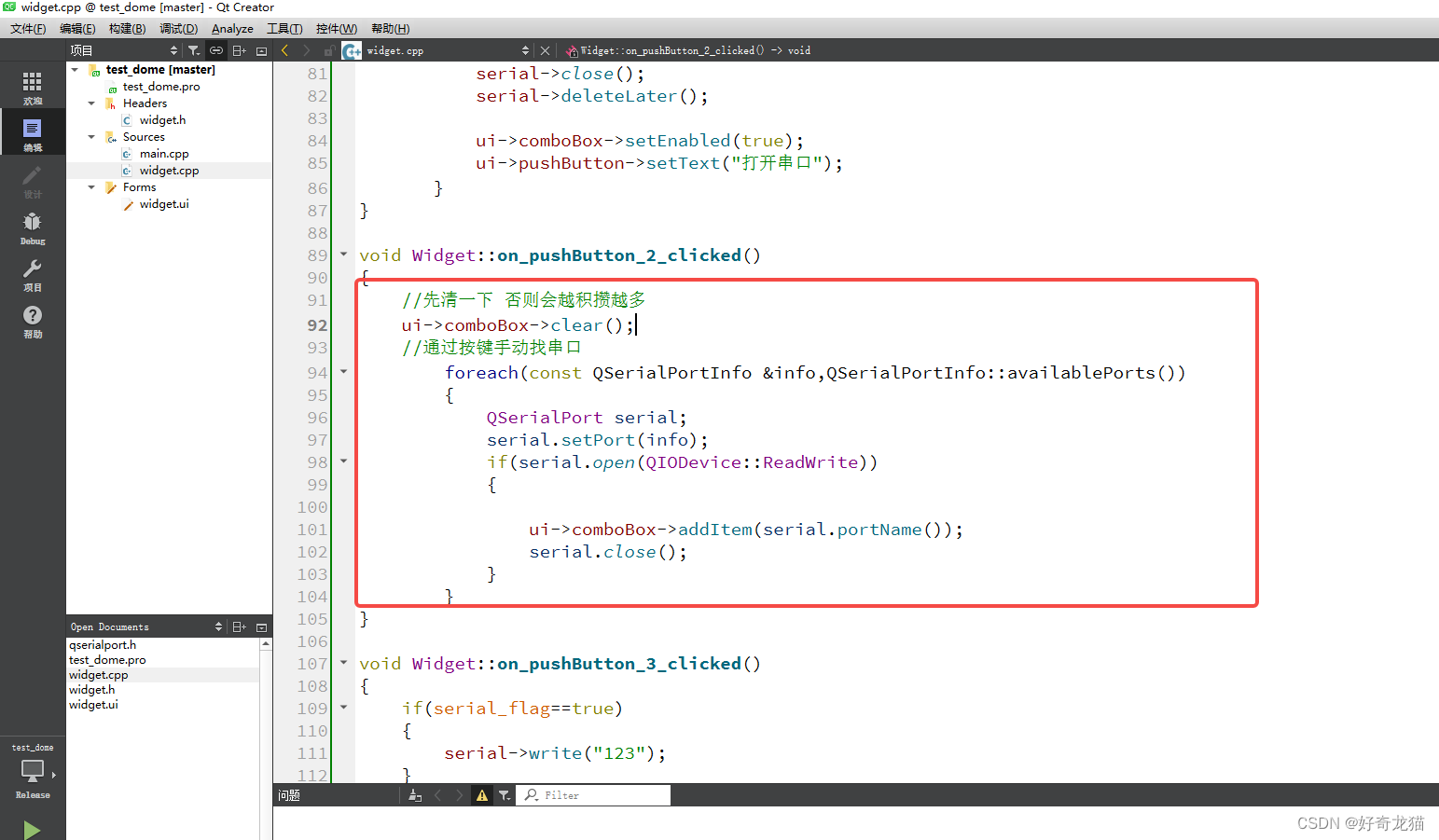Screen dimensions: 1439x840
Task: Open the 工具(T) menu
Action: point(284,29)
